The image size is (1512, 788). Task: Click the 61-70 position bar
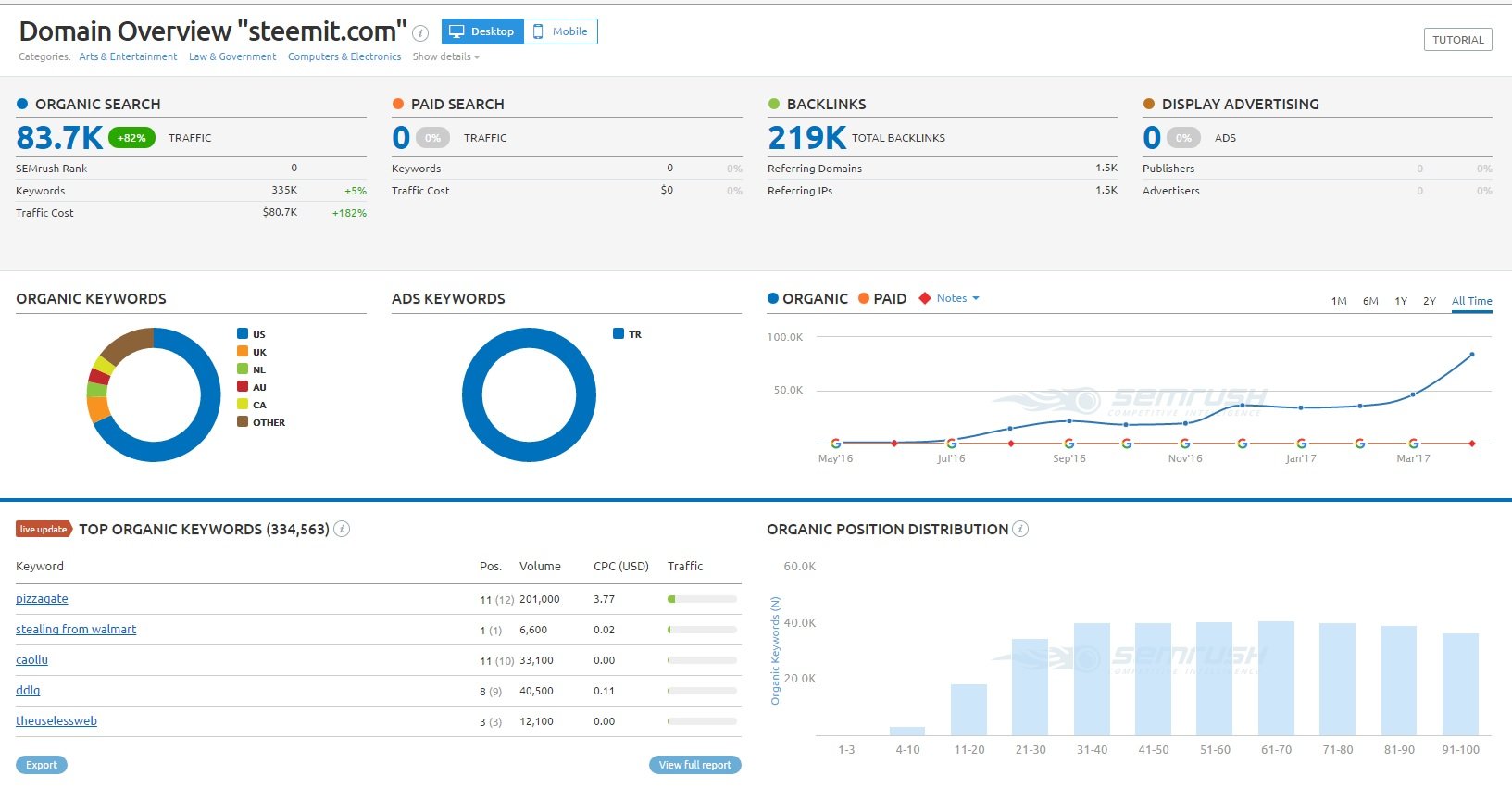click(x=1276, y=678)
